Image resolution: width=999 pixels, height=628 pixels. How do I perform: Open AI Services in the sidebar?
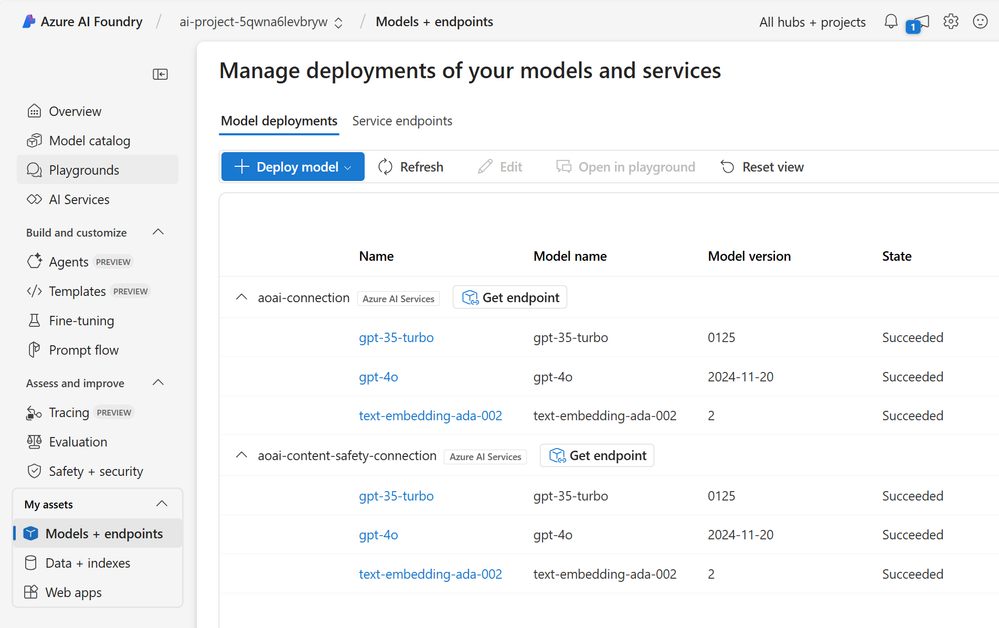97,199
